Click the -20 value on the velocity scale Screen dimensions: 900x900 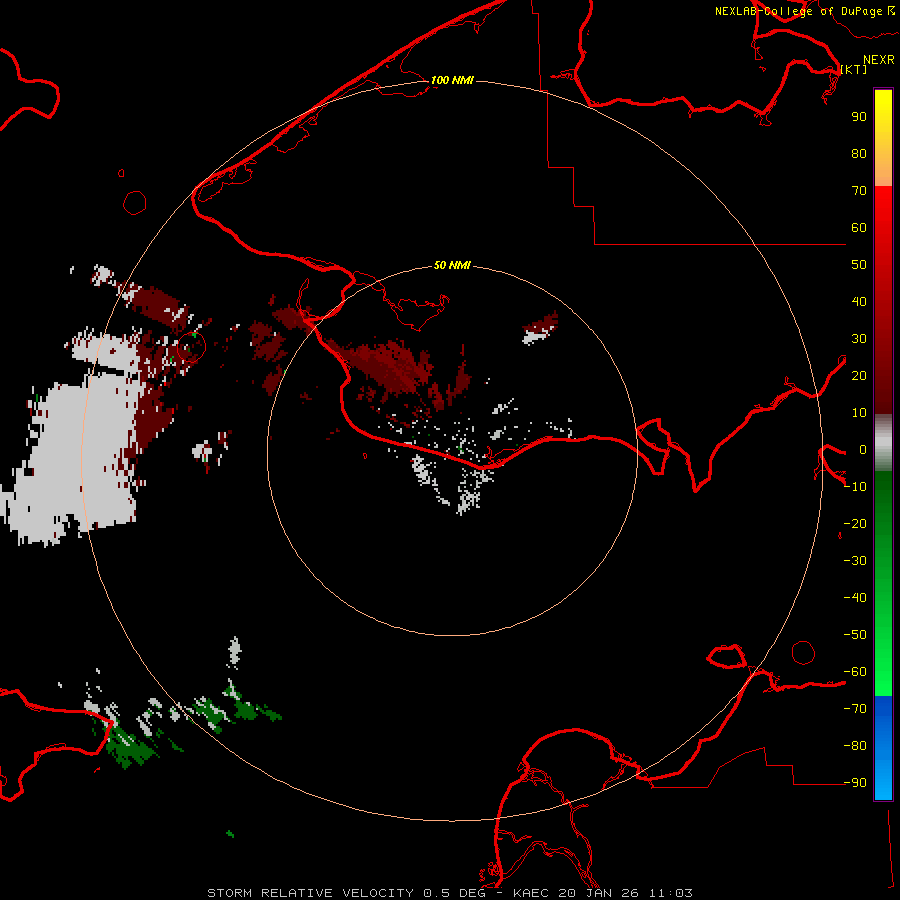point(855,523)
